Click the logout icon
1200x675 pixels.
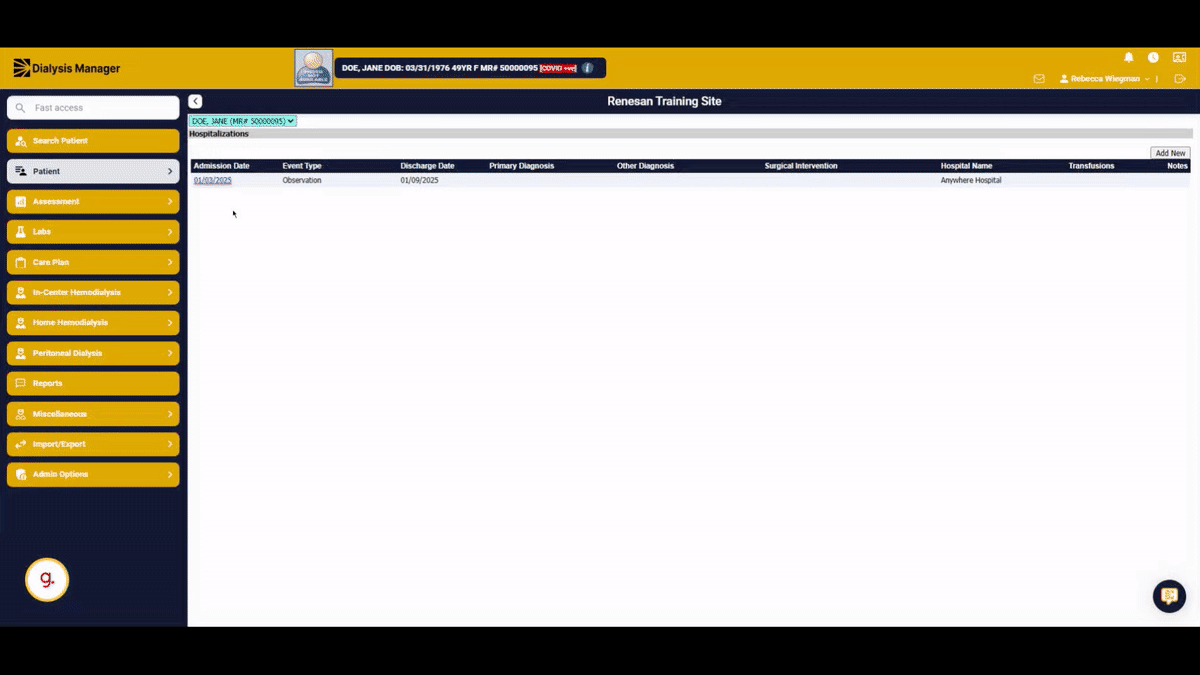[1180, 79]
